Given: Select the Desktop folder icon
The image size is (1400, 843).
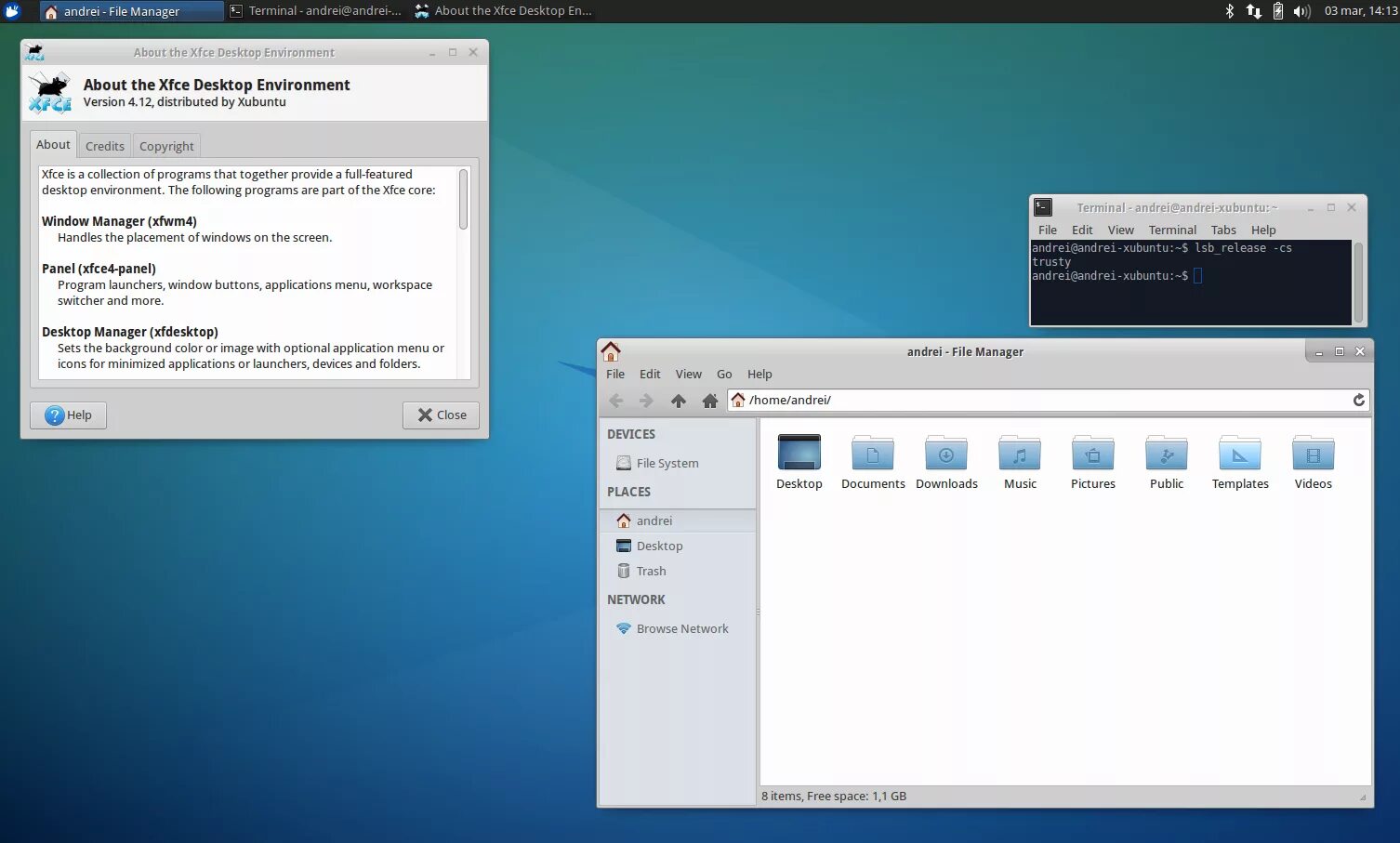Looking at the screenshot, I should click(799, 462).
